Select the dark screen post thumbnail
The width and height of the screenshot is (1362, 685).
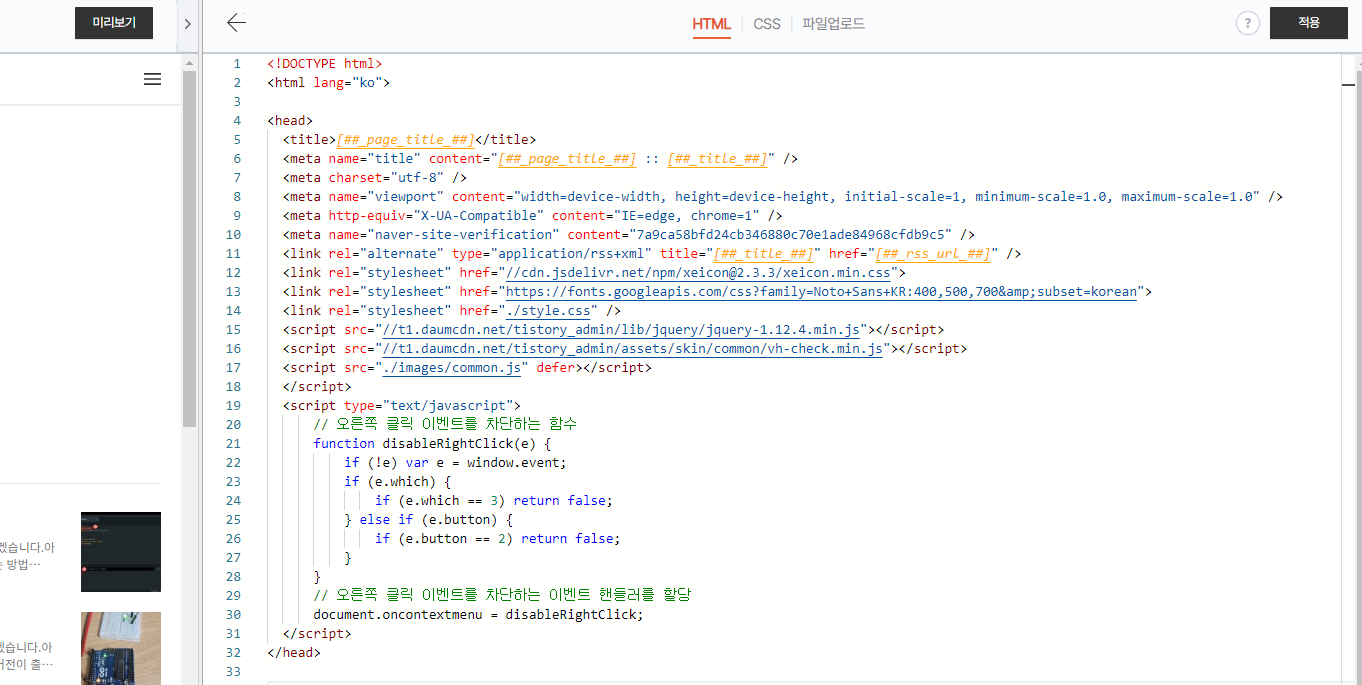[121, 552]
